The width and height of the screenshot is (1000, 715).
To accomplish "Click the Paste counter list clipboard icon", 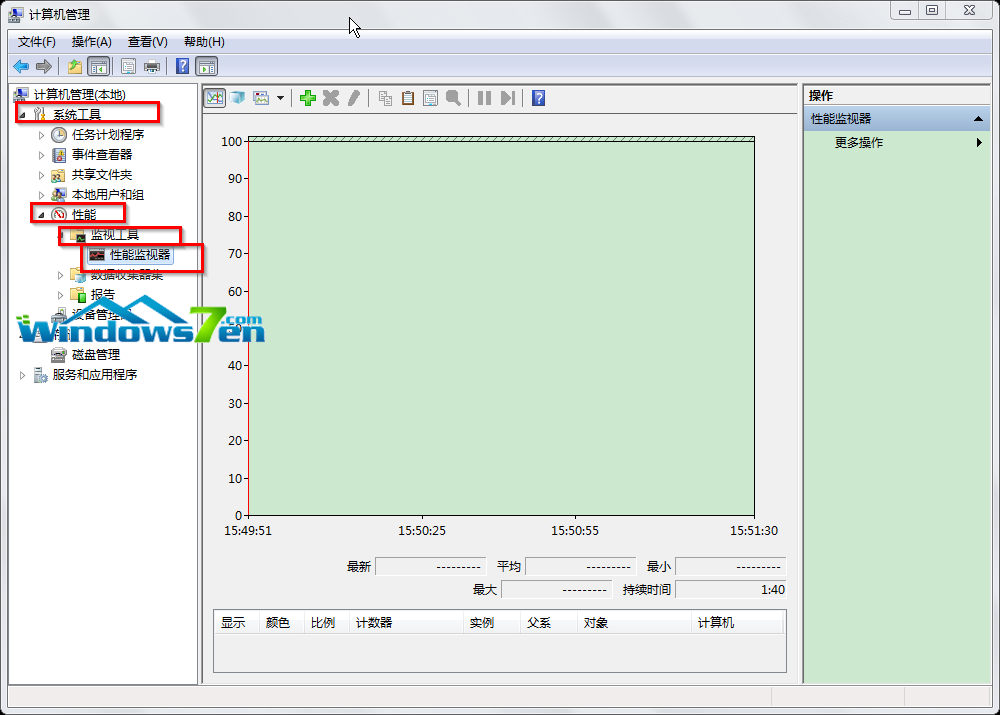I will click(x=408, y=98).
